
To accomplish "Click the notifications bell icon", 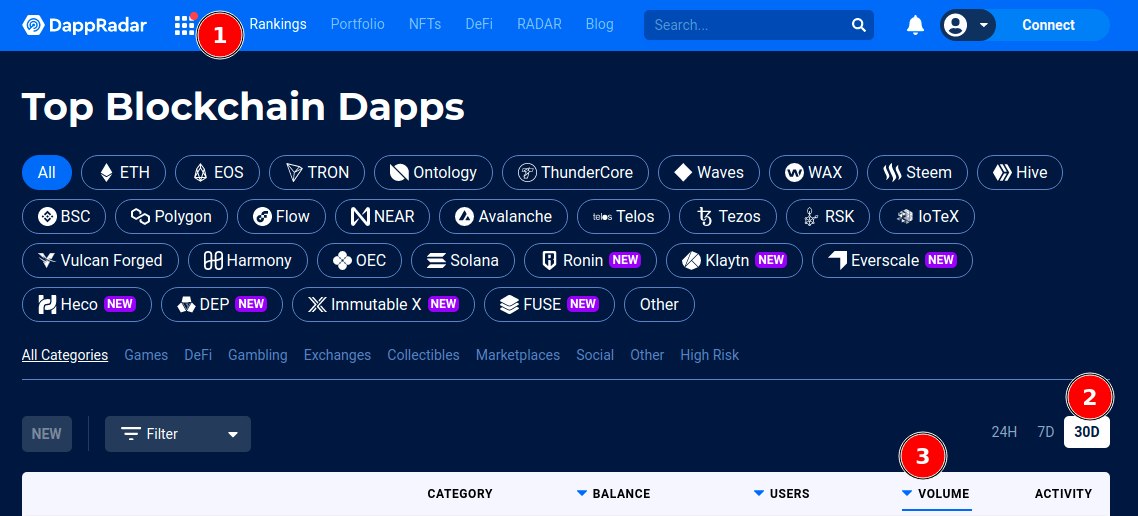I will click(x=915, y=25).
